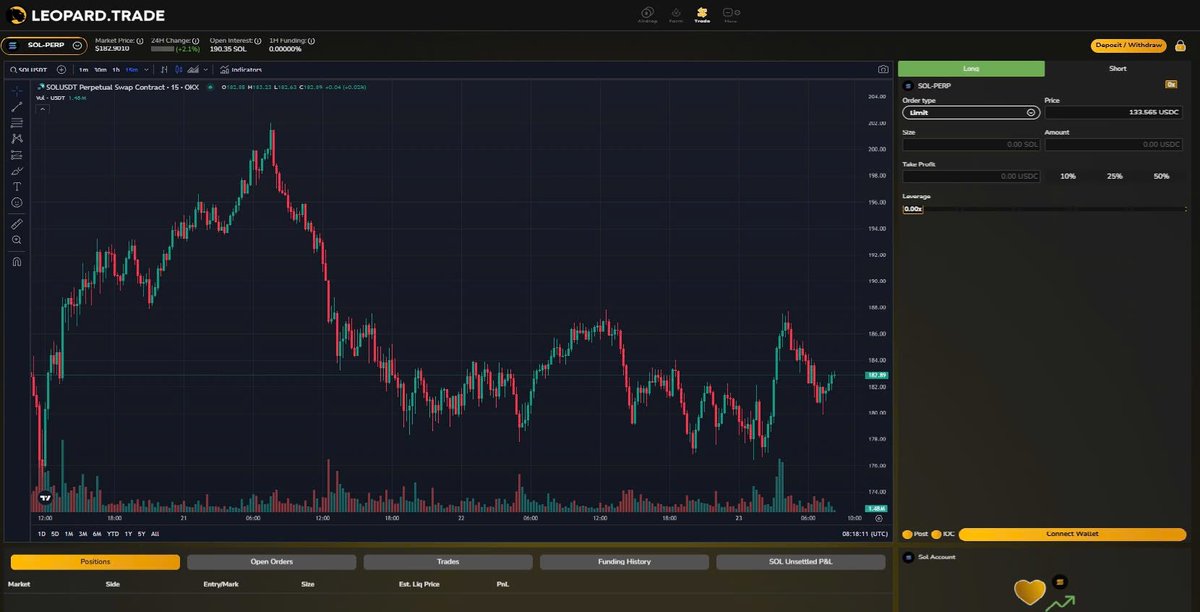Select the trend line drawing tool

click(17, 107)
